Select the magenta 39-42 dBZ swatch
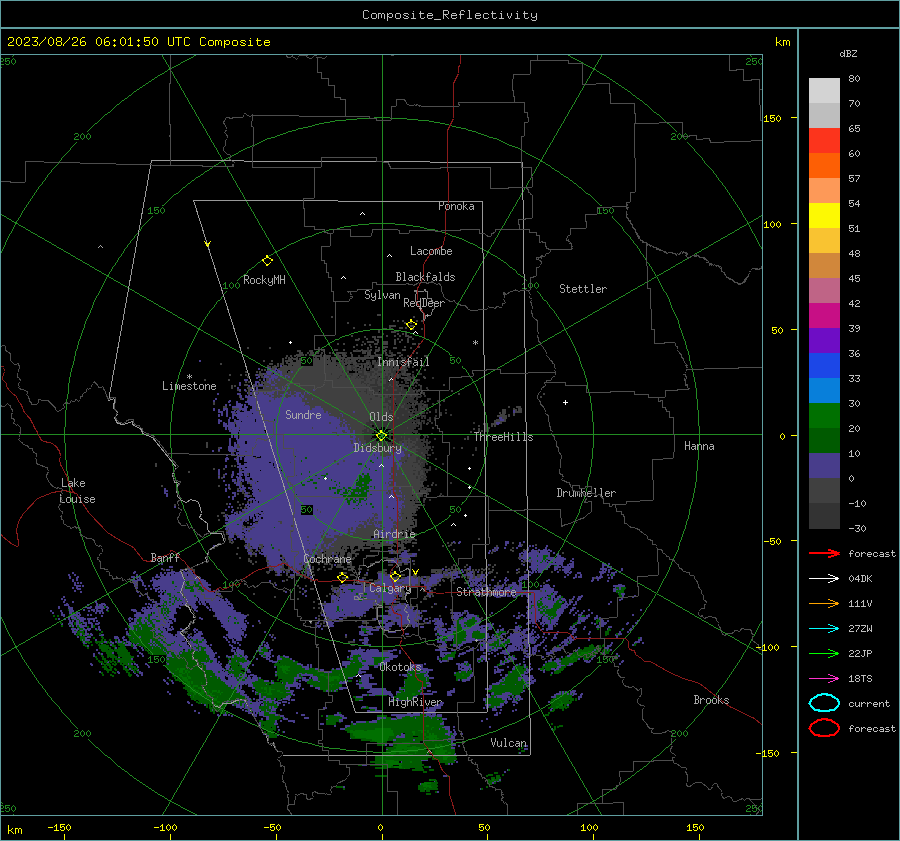Screen dimensions: 900x841 pos(824,315)
